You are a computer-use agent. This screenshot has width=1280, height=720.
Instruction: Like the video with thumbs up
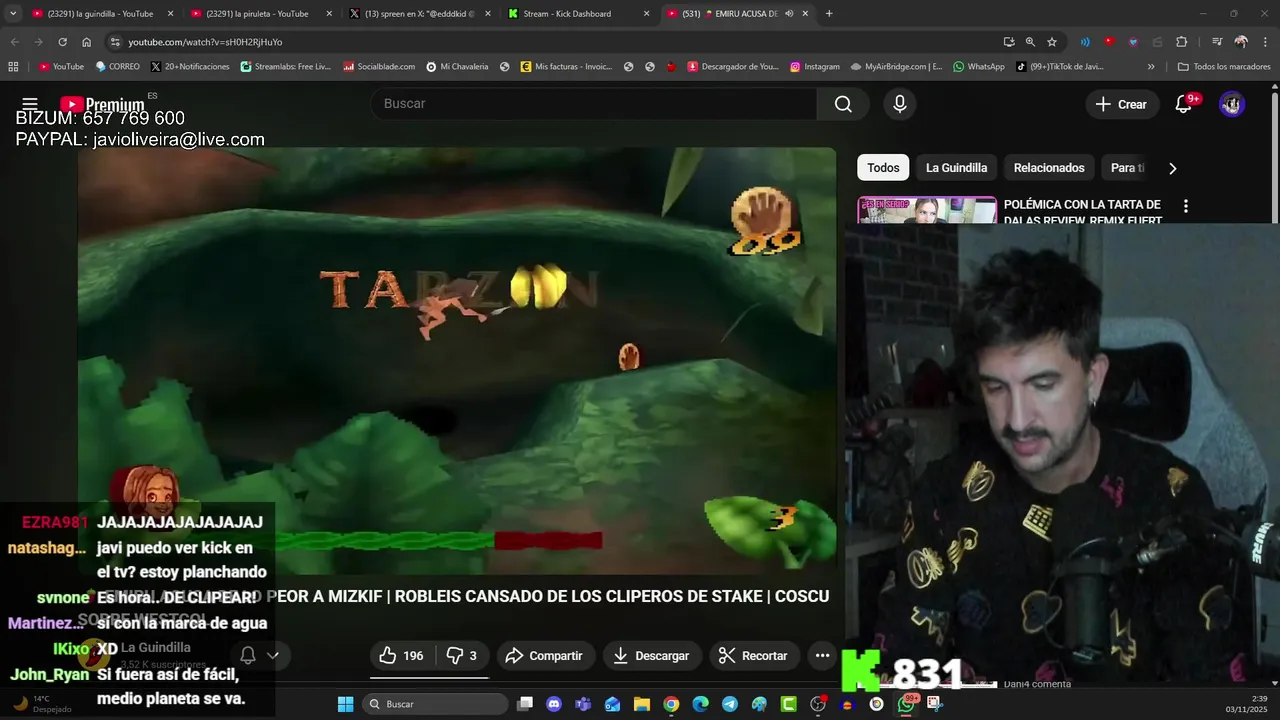[x=401, y=656]
